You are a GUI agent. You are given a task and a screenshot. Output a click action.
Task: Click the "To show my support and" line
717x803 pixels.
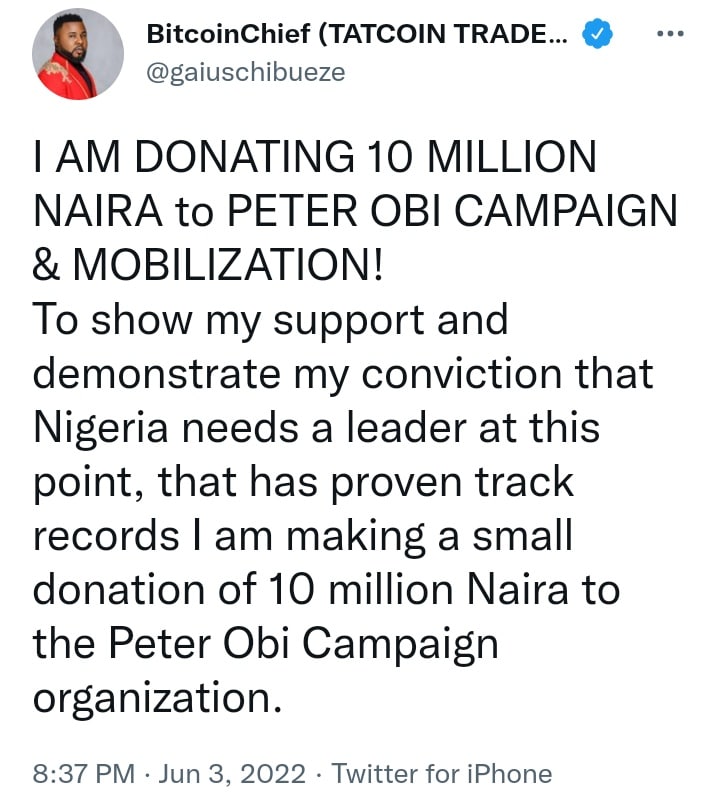tap(271, 320)
